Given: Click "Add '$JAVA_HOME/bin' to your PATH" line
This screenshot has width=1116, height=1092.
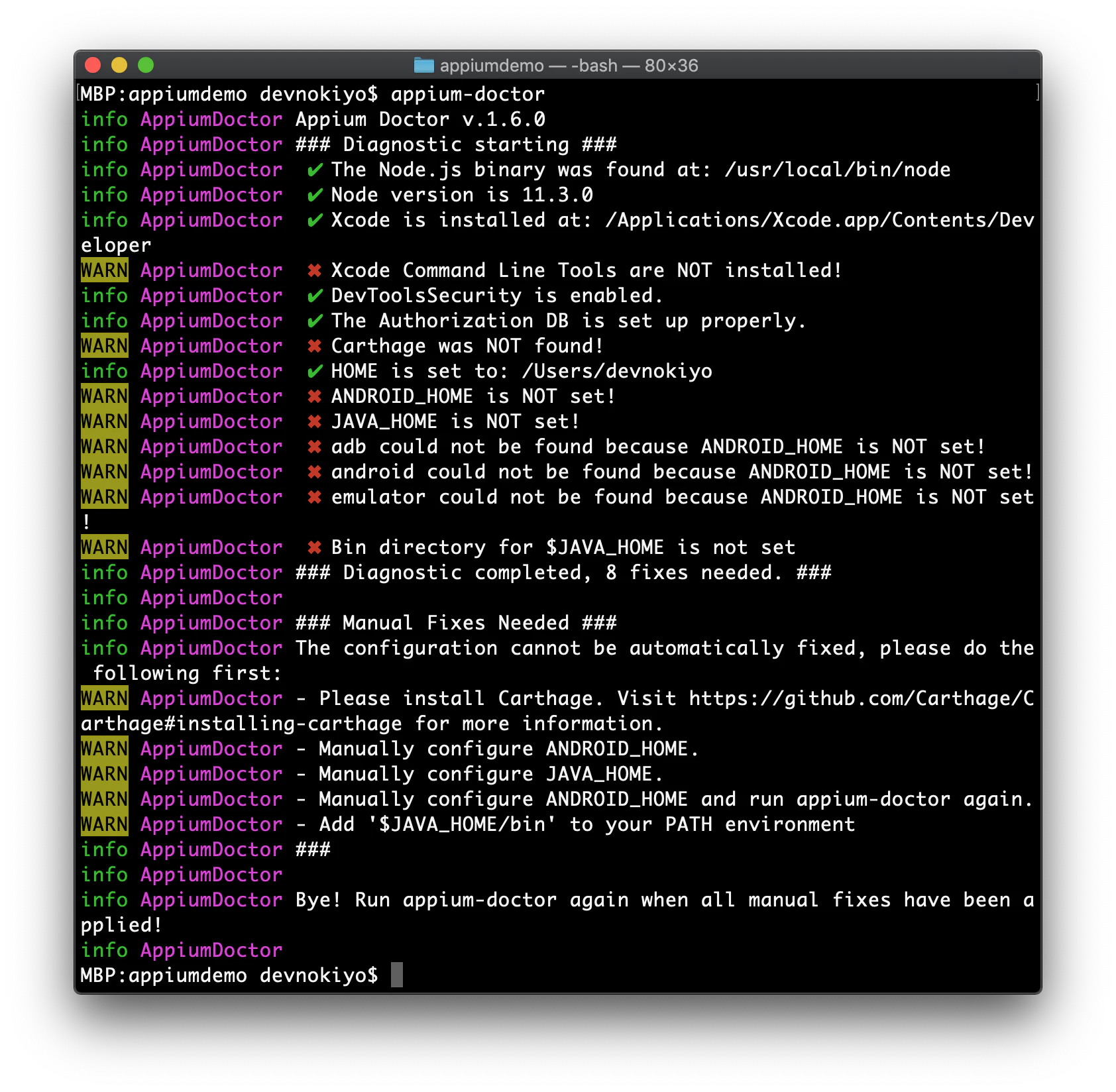Looking at the screenshot, I should (x=587, y=824).
